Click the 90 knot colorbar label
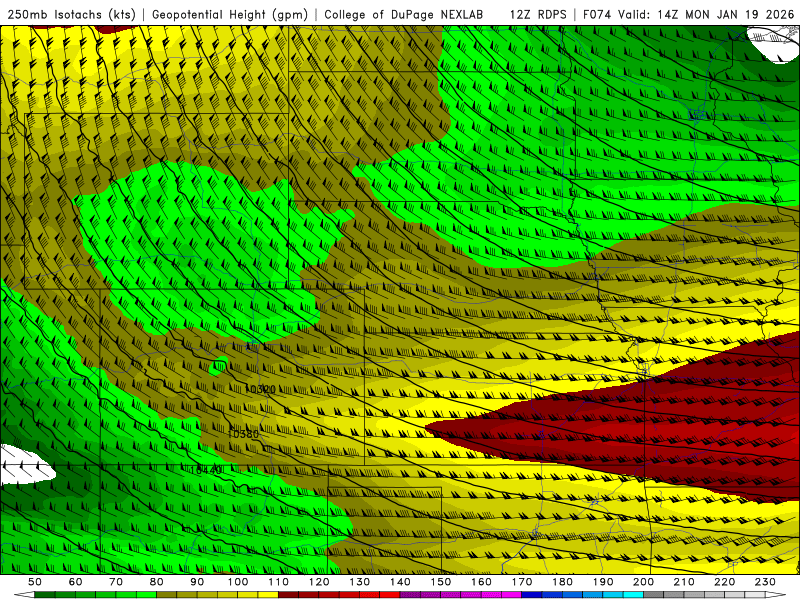800x600 pixels. coord(197,582)
